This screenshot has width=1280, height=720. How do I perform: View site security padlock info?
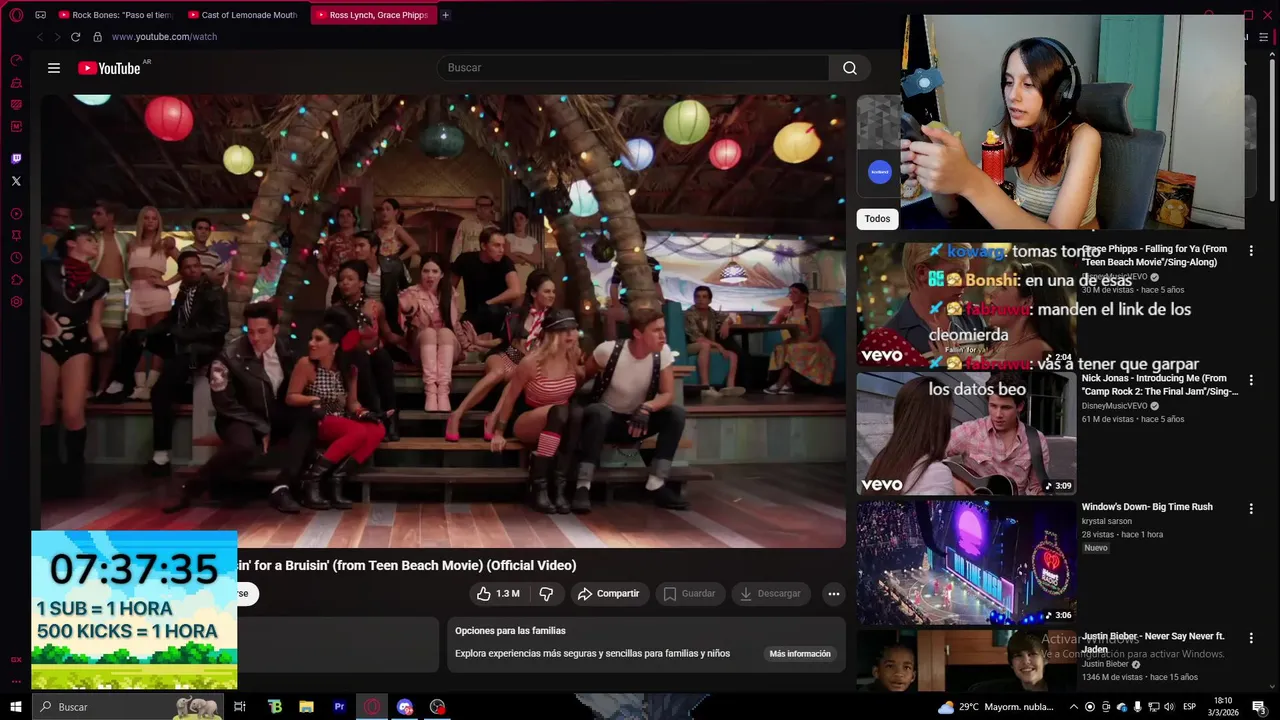(x=97, y=37)
